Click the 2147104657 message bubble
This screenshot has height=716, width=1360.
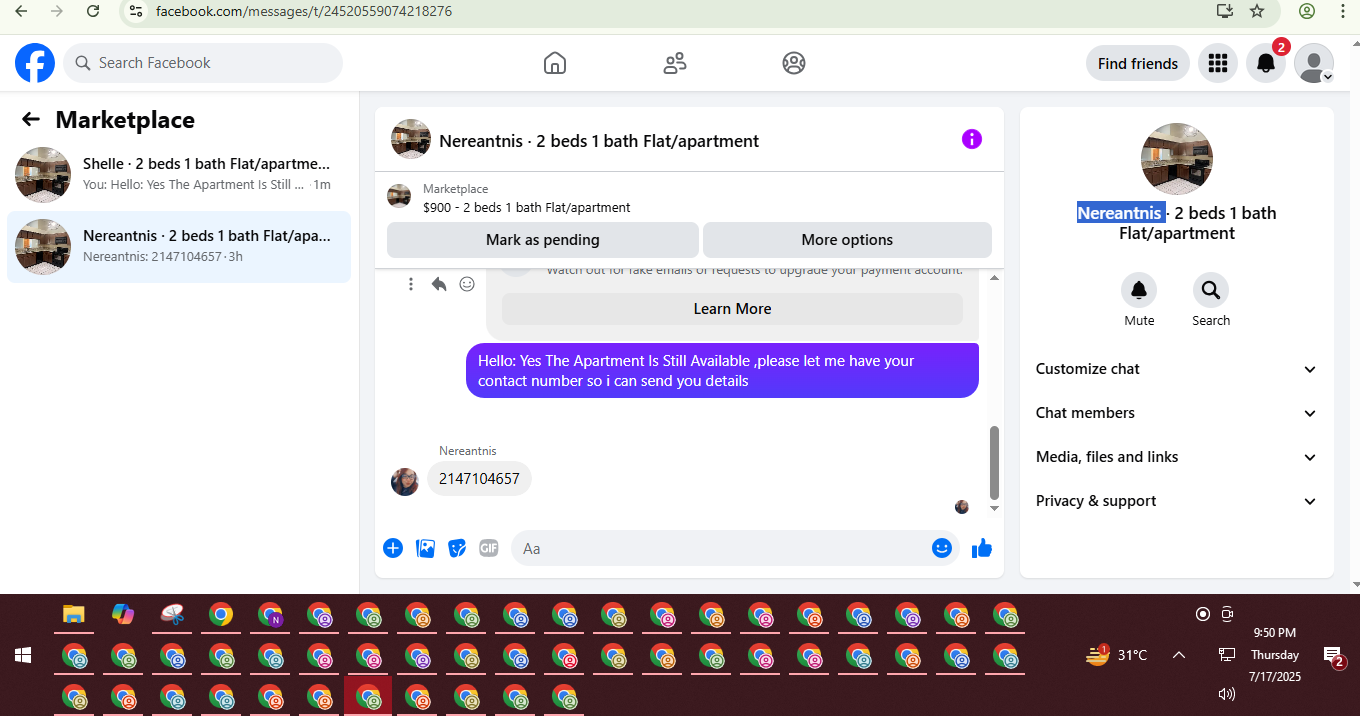coord(479,479)
